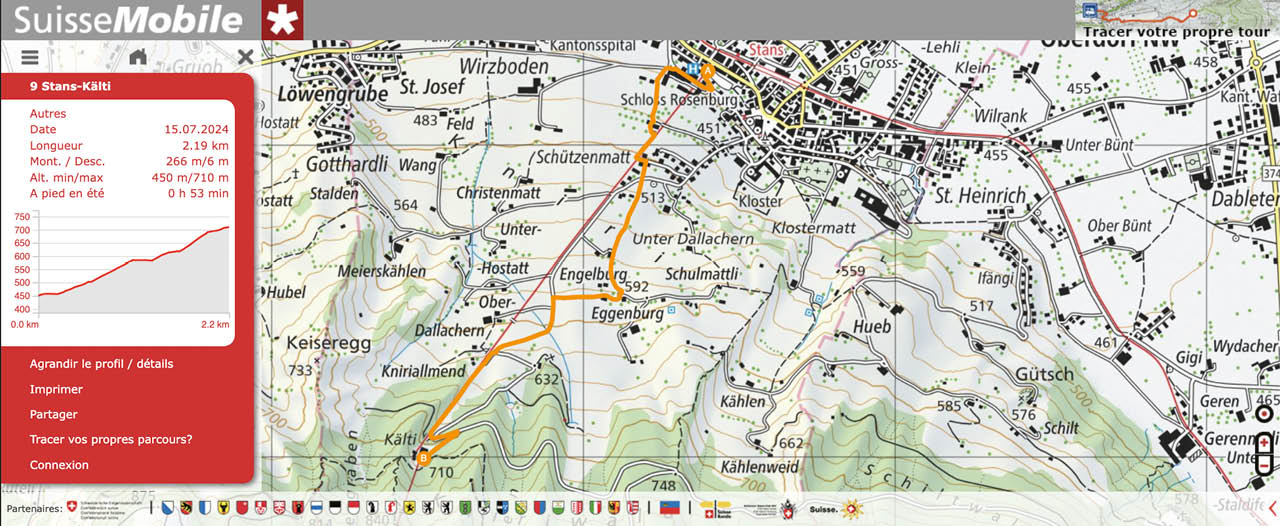This screenshot has height=526, width=1280.
Task: Click the home icon in the sidebar
Action: pyautogui.click(x=138, y=58)
